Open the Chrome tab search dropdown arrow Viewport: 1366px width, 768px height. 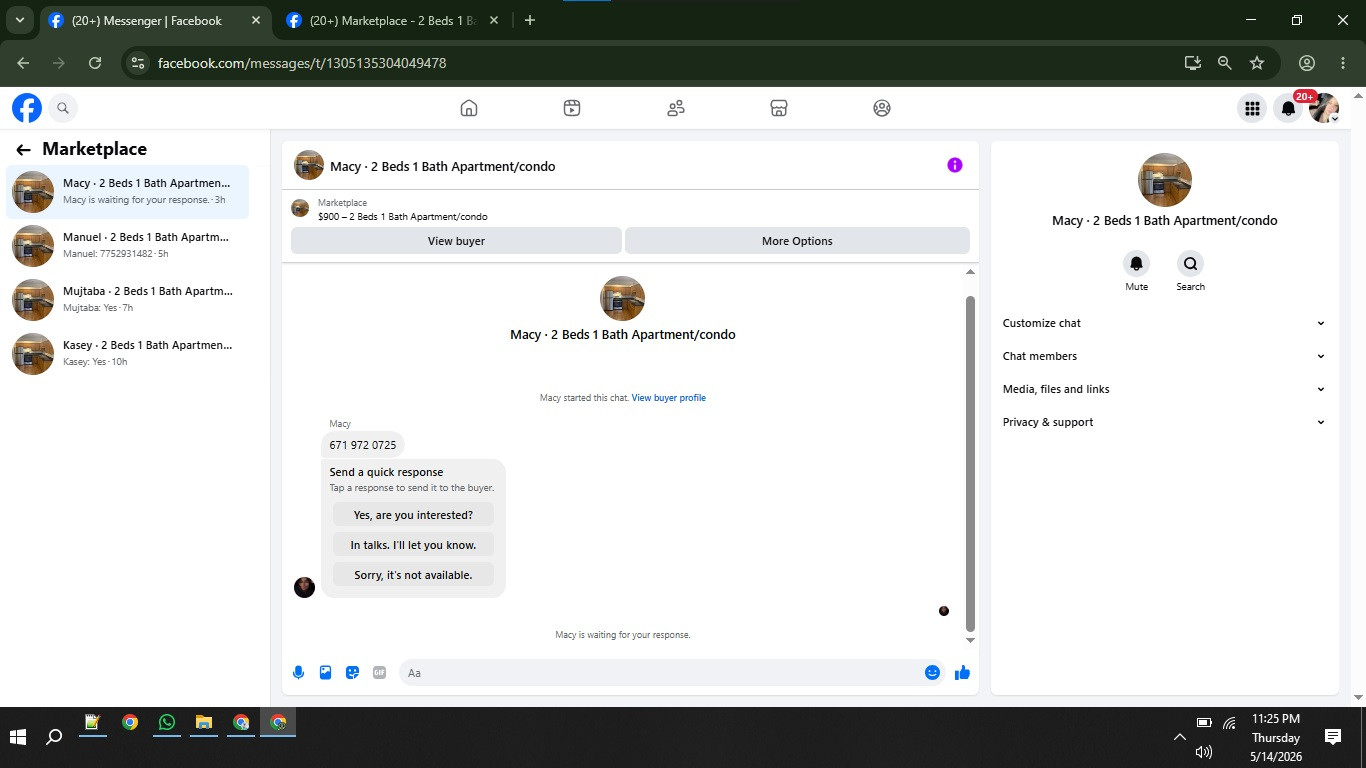click(19, 20)
